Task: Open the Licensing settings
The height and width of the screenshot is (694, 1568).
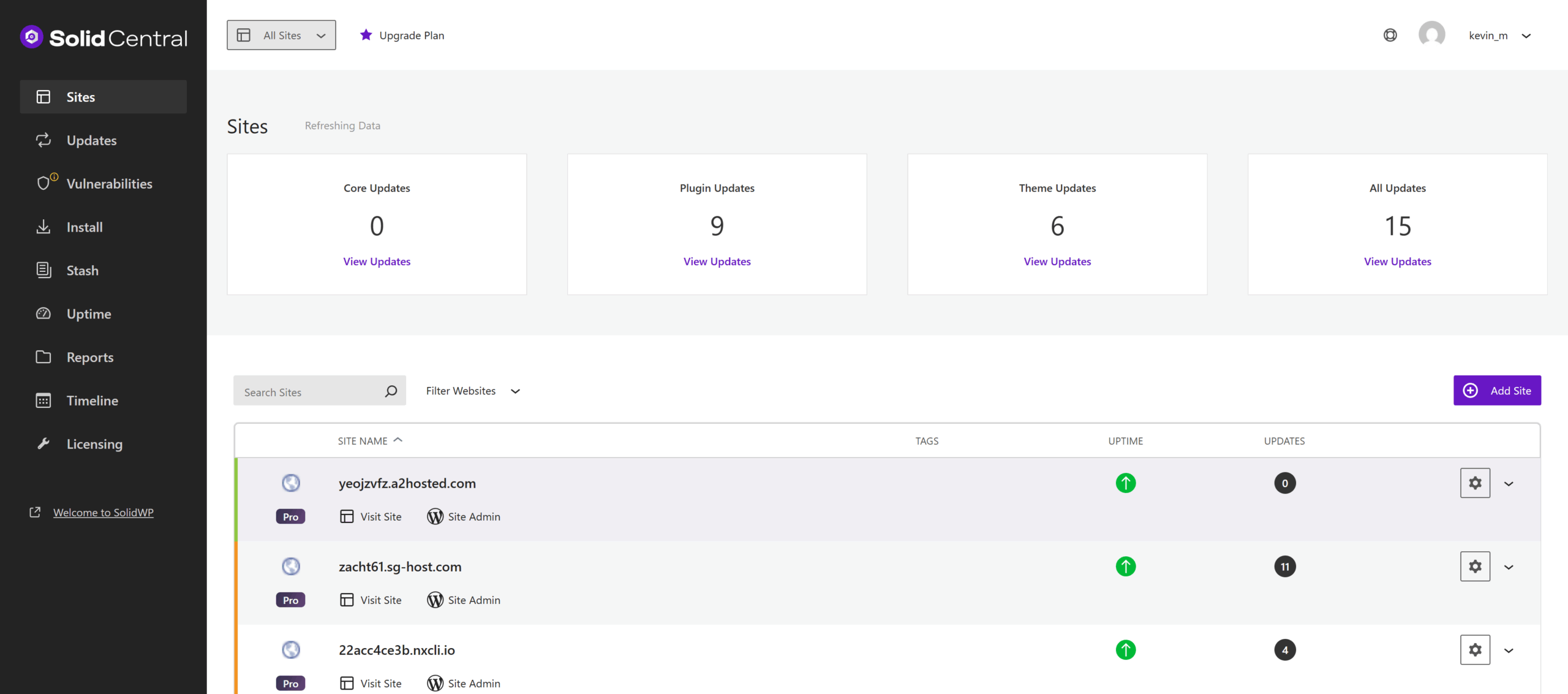Action: 94,443
